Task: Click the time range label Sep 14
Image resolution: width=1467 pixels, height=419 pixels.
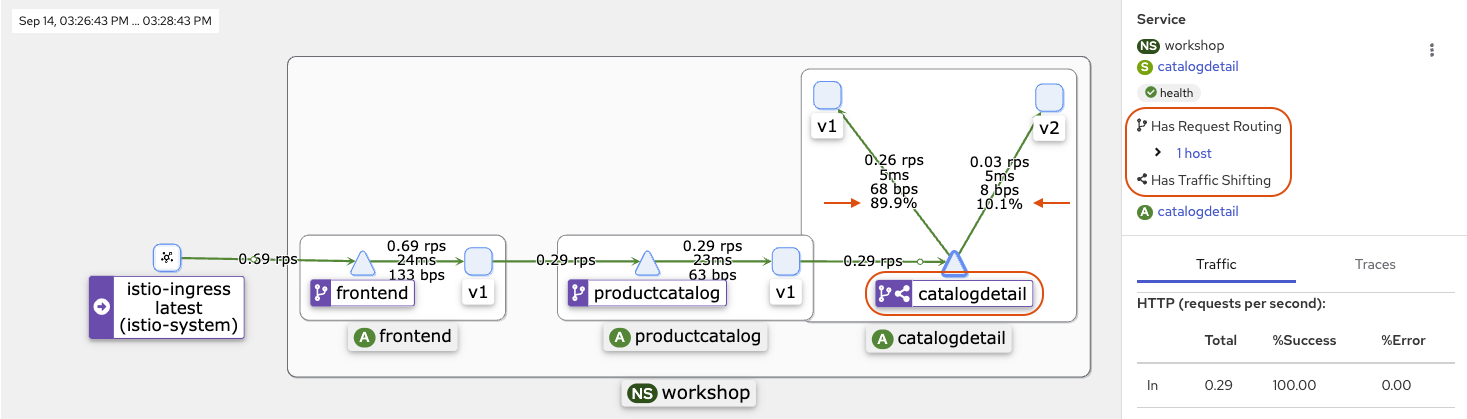Action: [115, 20]
